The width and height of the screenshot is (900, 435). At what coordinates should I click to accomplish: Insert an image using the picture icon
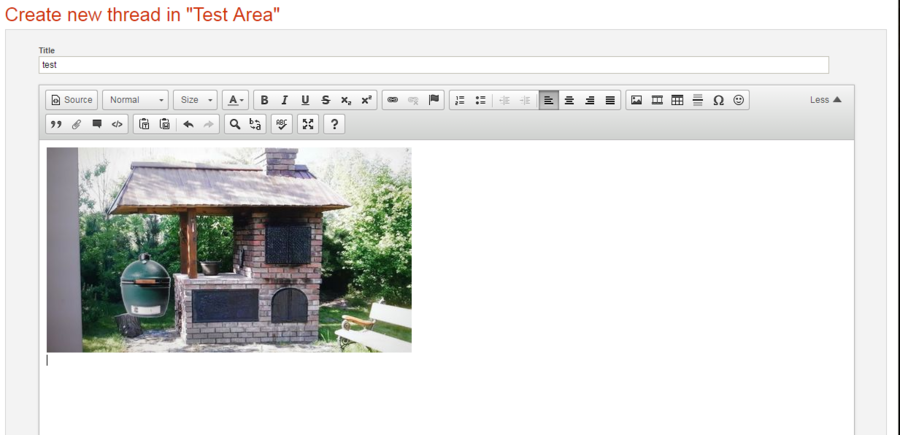pyautogui.click(x=636, y=100)
